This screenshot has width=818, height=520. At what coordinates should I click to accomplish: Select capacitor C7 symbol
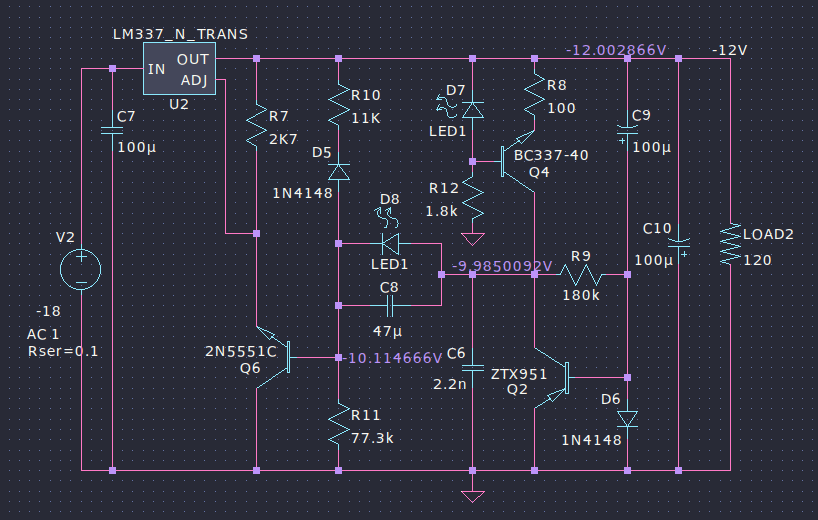[112, 130]
